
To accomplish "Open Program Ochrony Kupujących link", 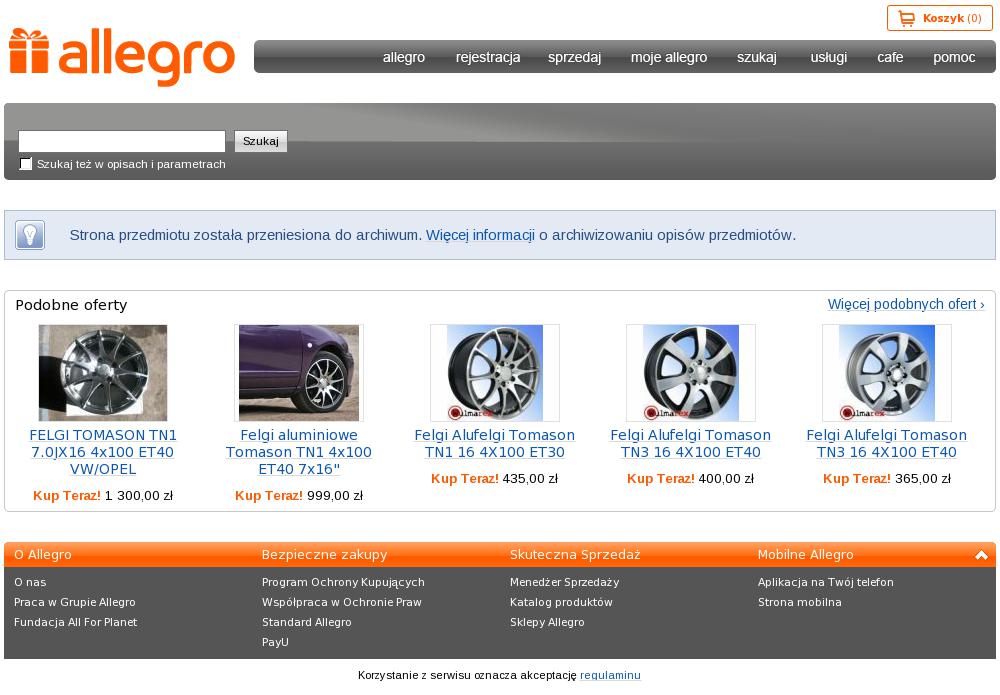I will point(343,582).
